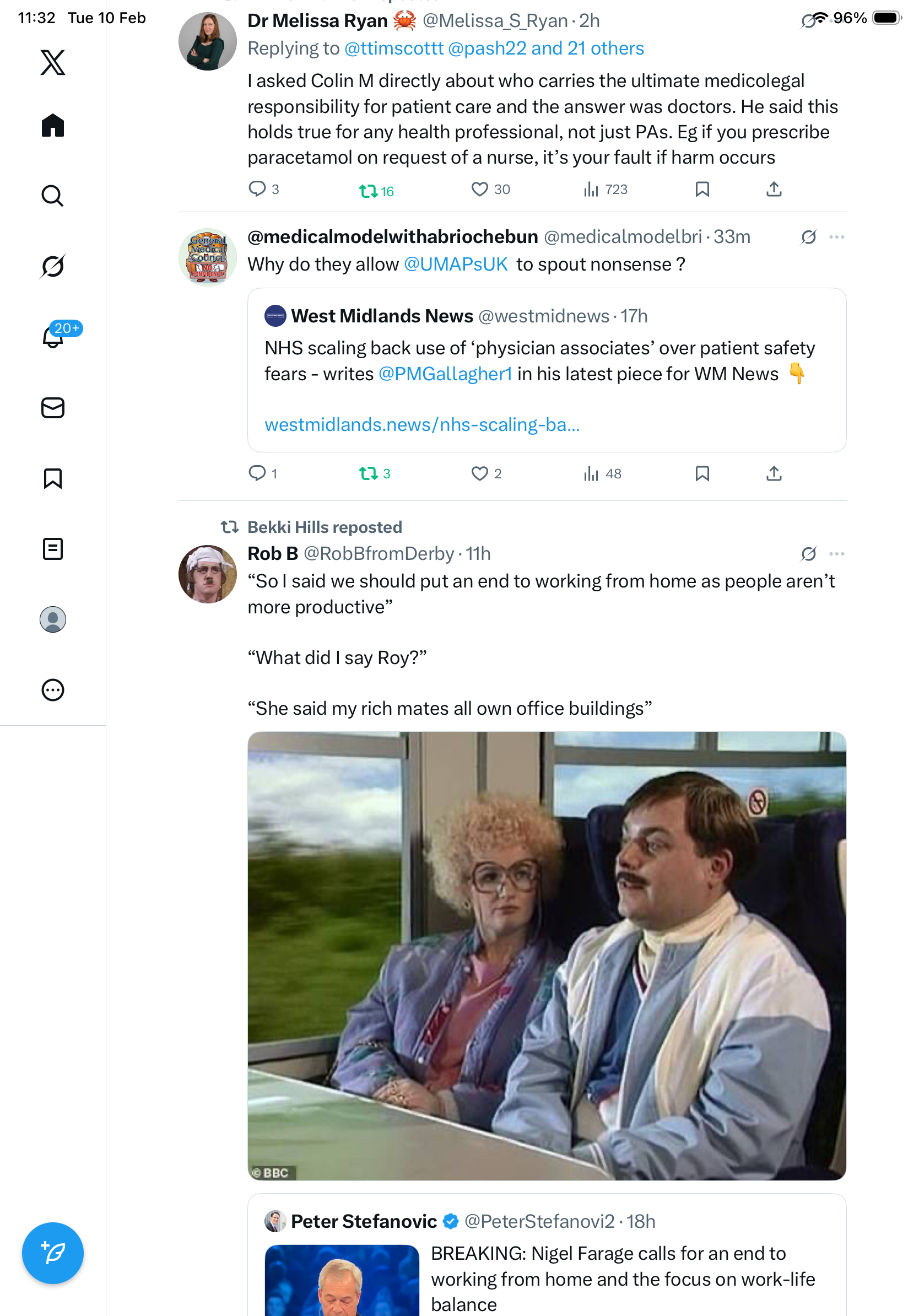Like Dr Melissa Ryan's post
This screenshot has width=919, height=1316.
pyautogui.click(x=479, y=190)
